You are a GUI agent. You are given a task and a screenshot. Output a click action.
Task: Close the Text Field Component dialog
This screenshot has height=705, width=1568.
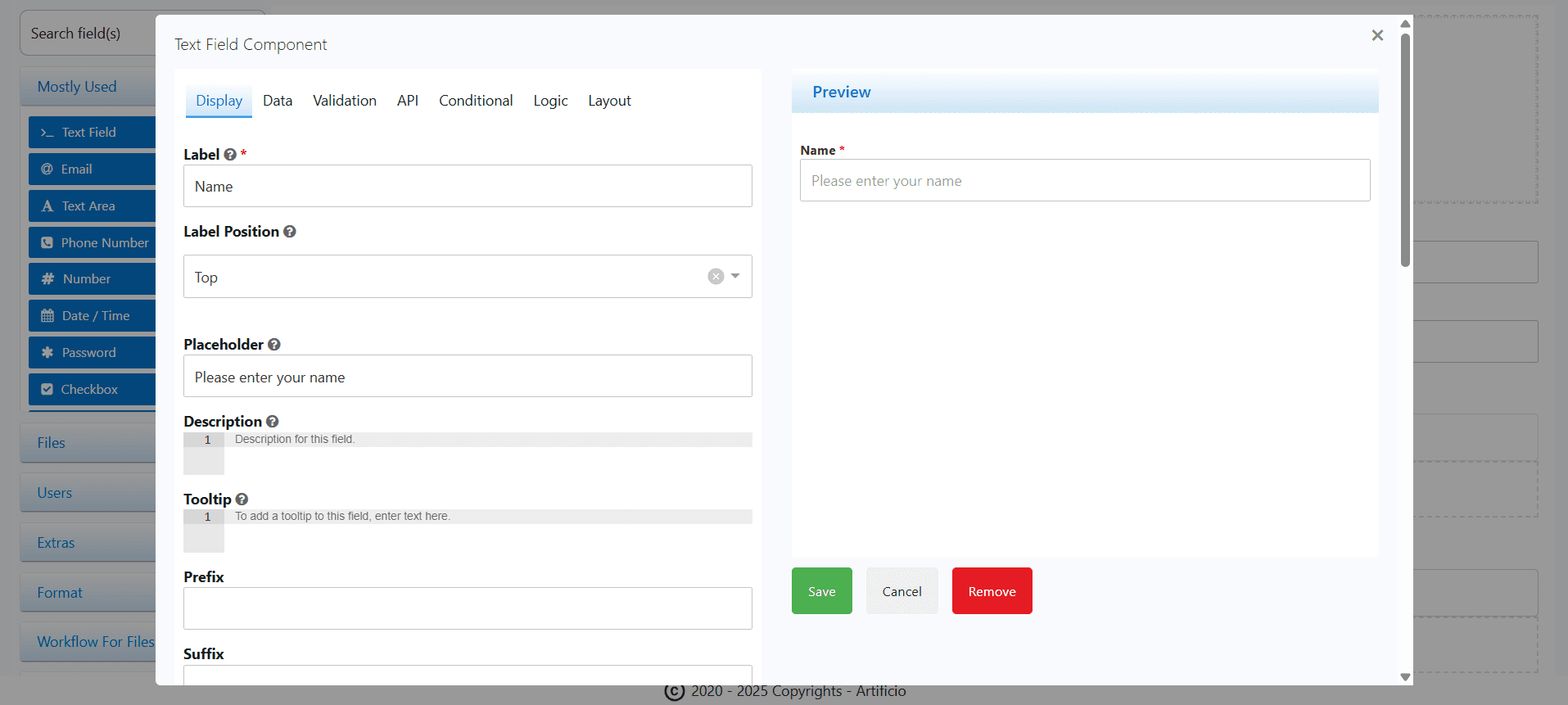pyautogui.click(x=1377, y=35)
